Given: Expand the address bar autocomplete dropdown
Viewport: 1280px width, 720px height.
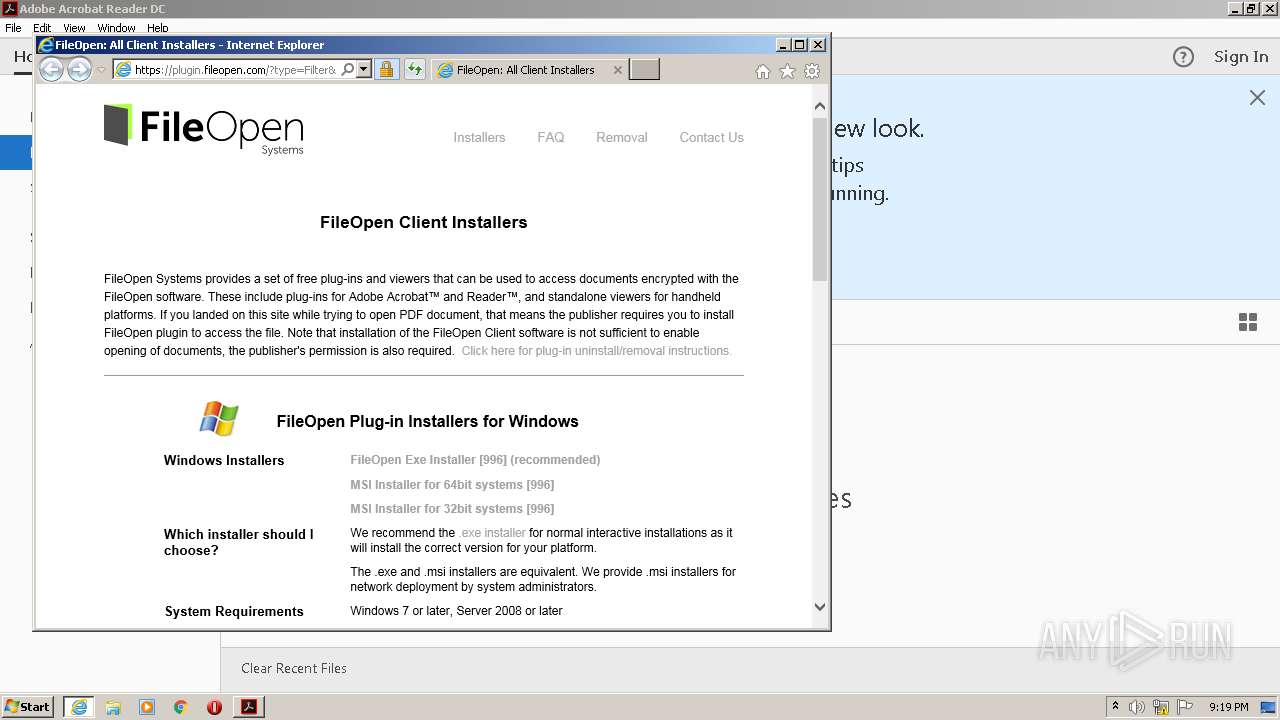Looking at the screenshot, I should click(x=364, y=70).
